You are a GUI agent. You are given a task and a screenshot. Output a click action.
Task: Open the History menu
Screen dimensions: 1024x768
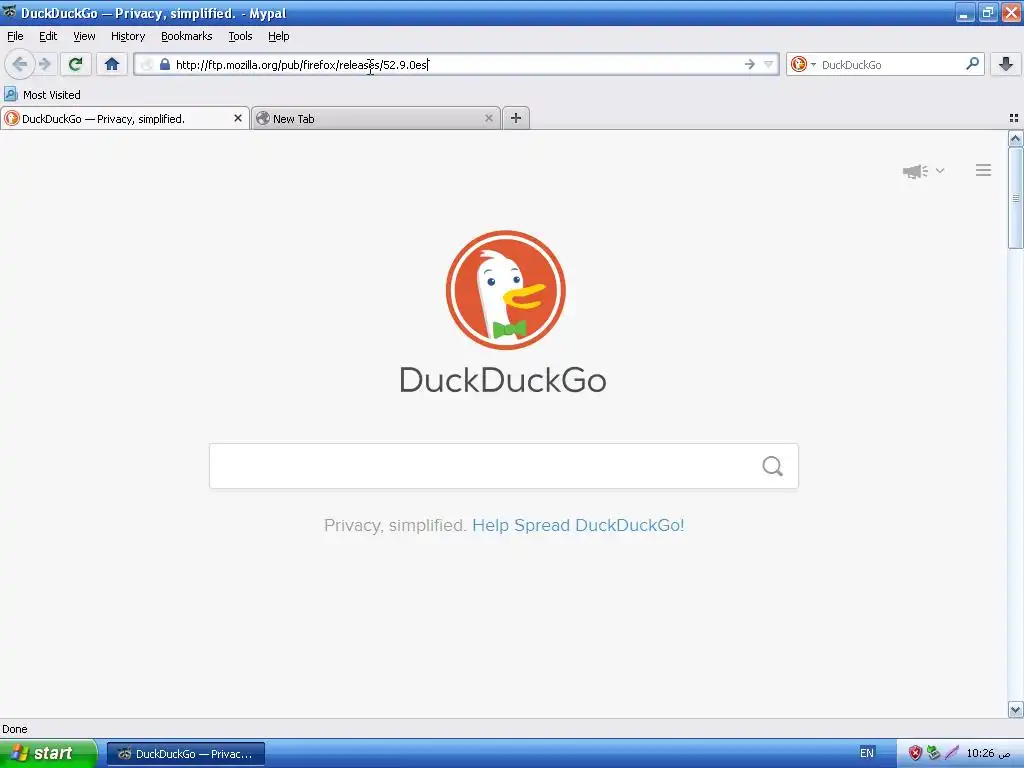coord(128,36)
